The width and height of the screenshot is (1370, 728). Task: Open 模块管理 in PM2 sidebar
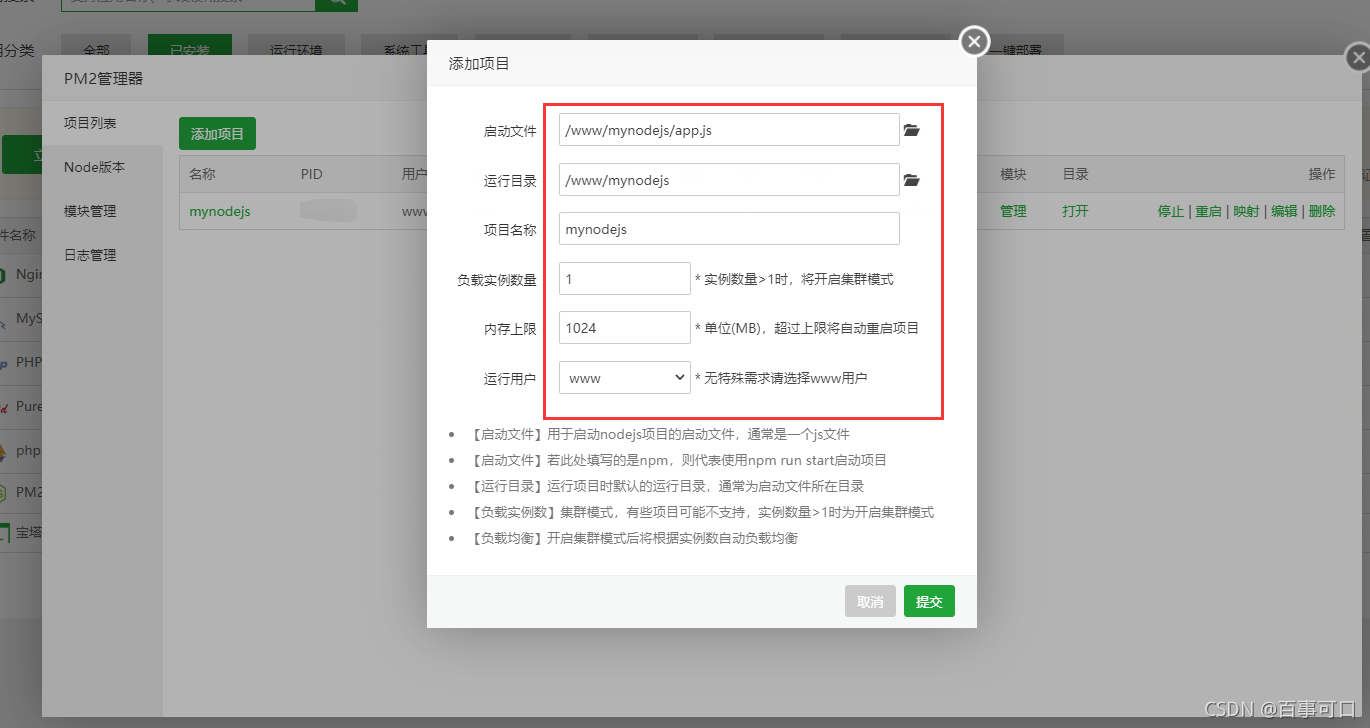coord(102,211)
